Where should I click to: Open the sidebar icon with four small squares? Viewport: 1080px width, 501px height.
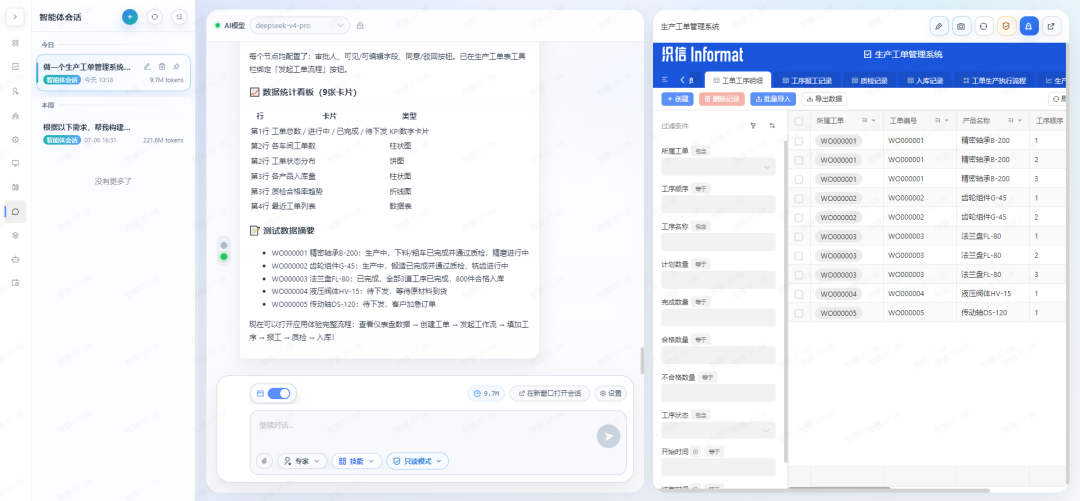[x=15, y=43]
